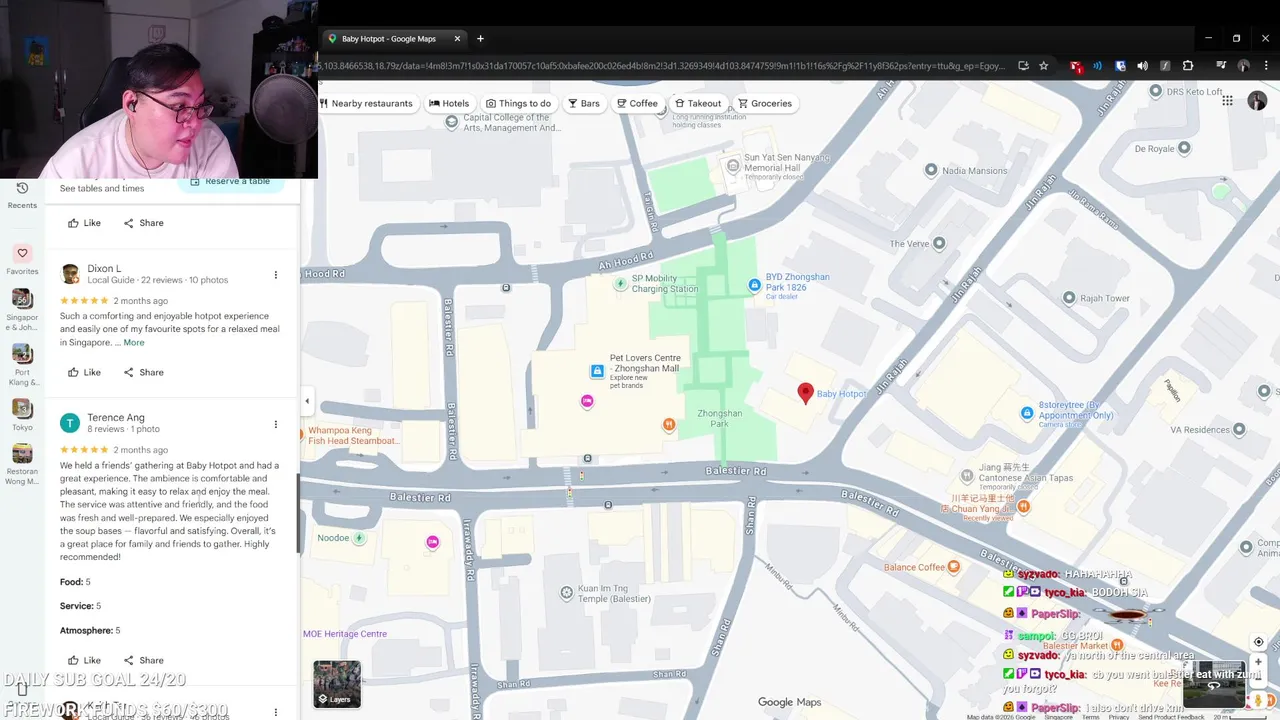This screenshot has width=1280, height=720.
Task: Open the Privacy link in map footer
Action: coord(1119,717)
